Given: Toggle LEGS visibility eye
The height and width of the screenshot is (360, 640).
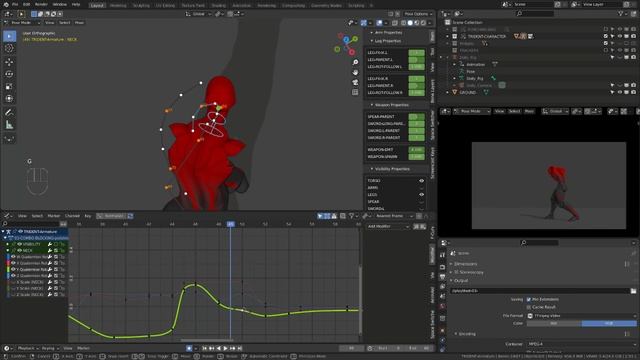Looking at the screenshot, I should 421,195.
